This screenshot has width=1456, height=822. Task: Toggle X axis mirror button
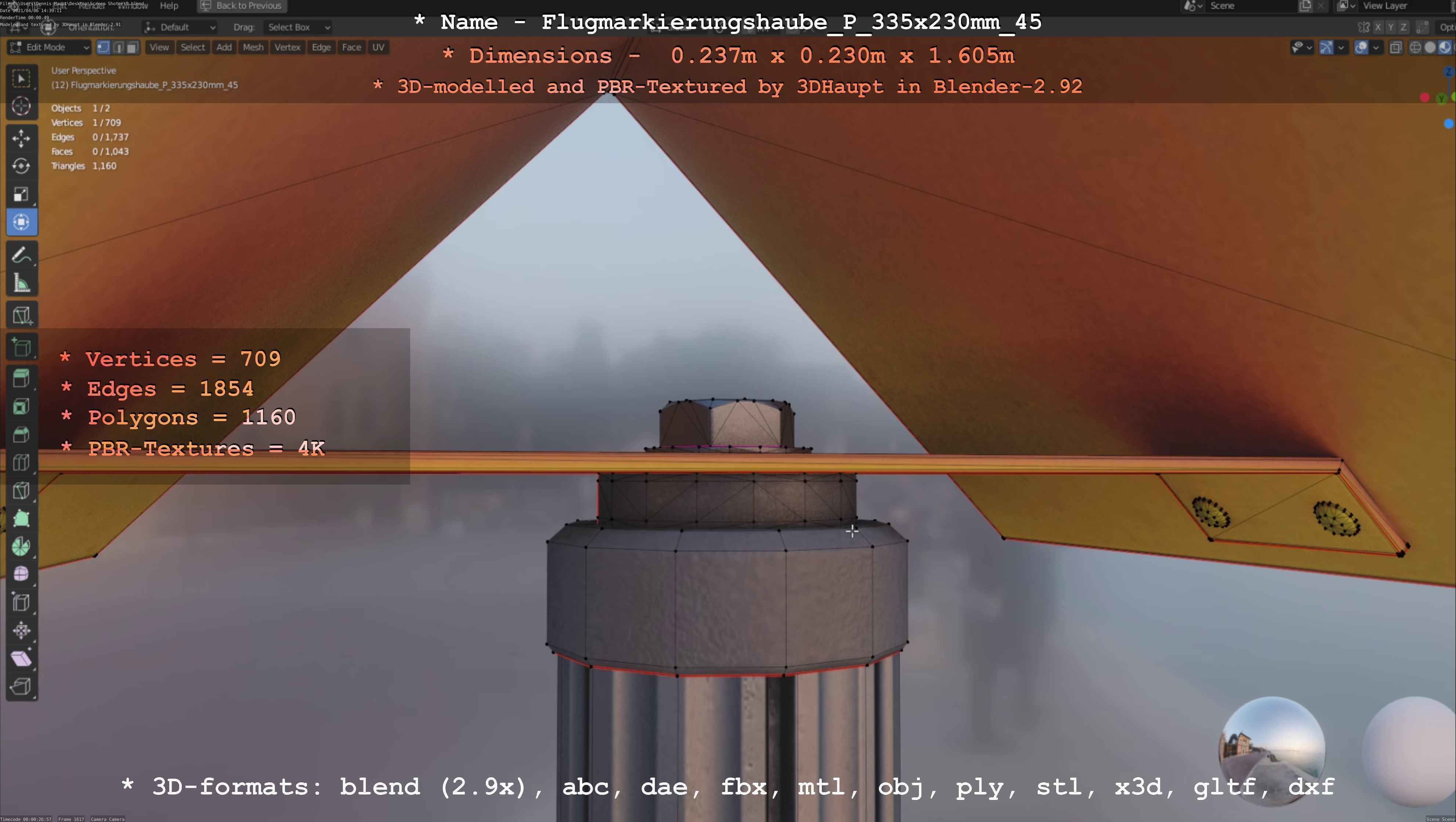1378,27
